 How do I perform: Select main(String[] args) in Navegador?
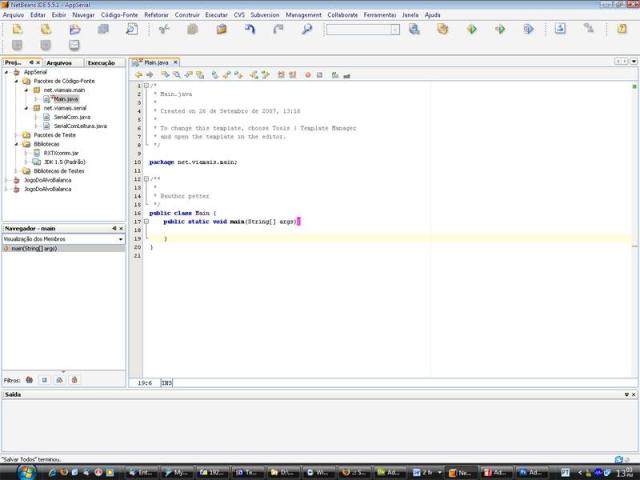(x=32, y=248)
